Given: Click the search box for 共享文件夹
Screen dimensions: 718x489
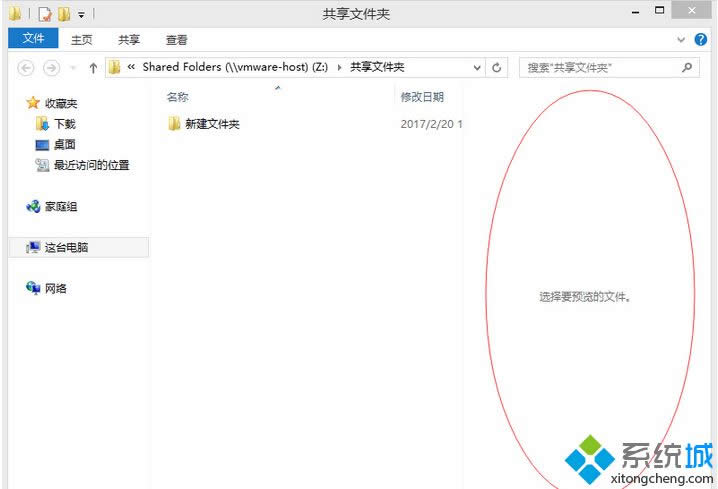Looking at the screenshot, I should 600,68.
